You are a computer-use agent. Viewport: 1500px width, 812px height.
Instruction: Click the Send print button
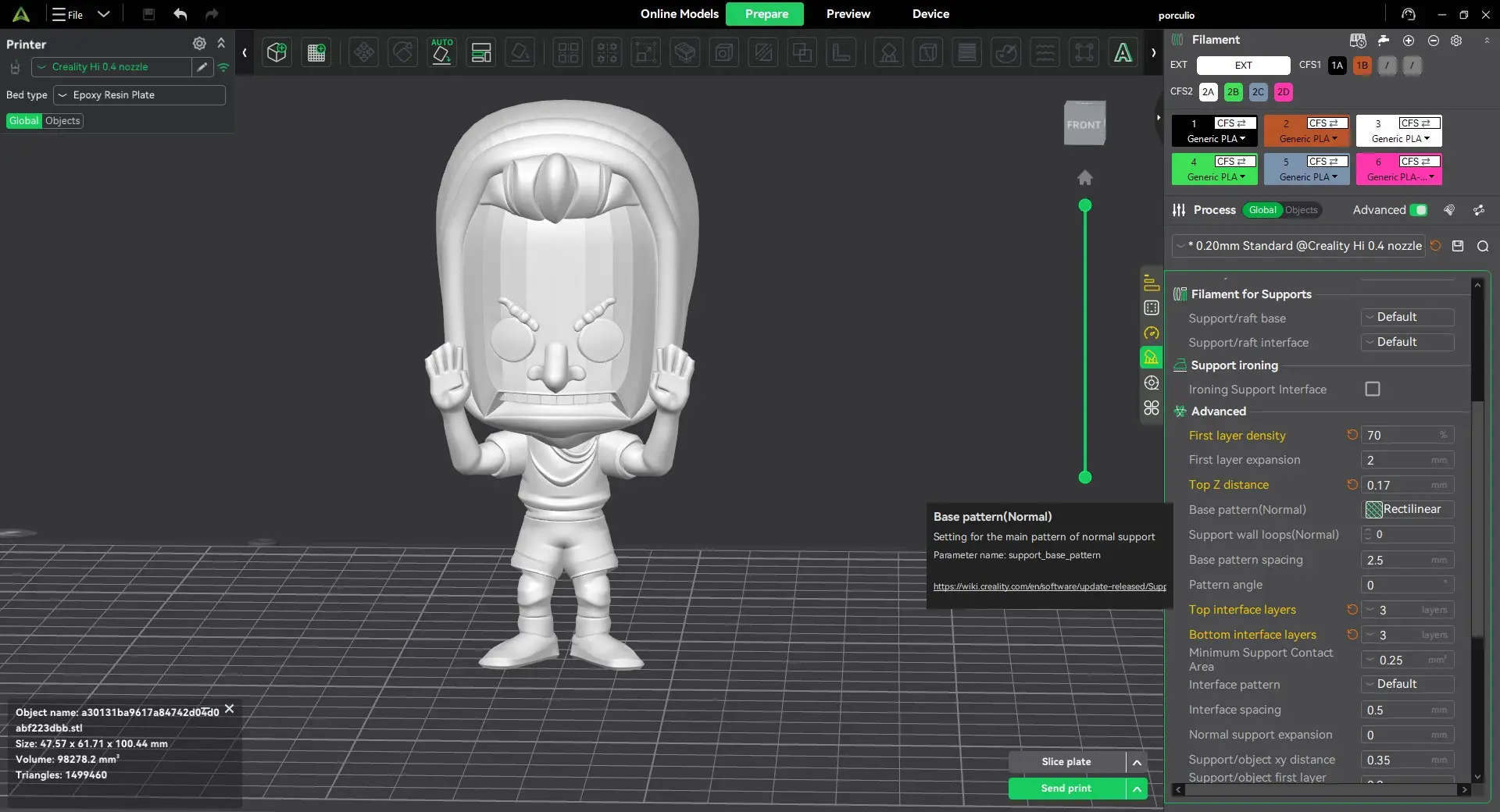point(1066,789)
